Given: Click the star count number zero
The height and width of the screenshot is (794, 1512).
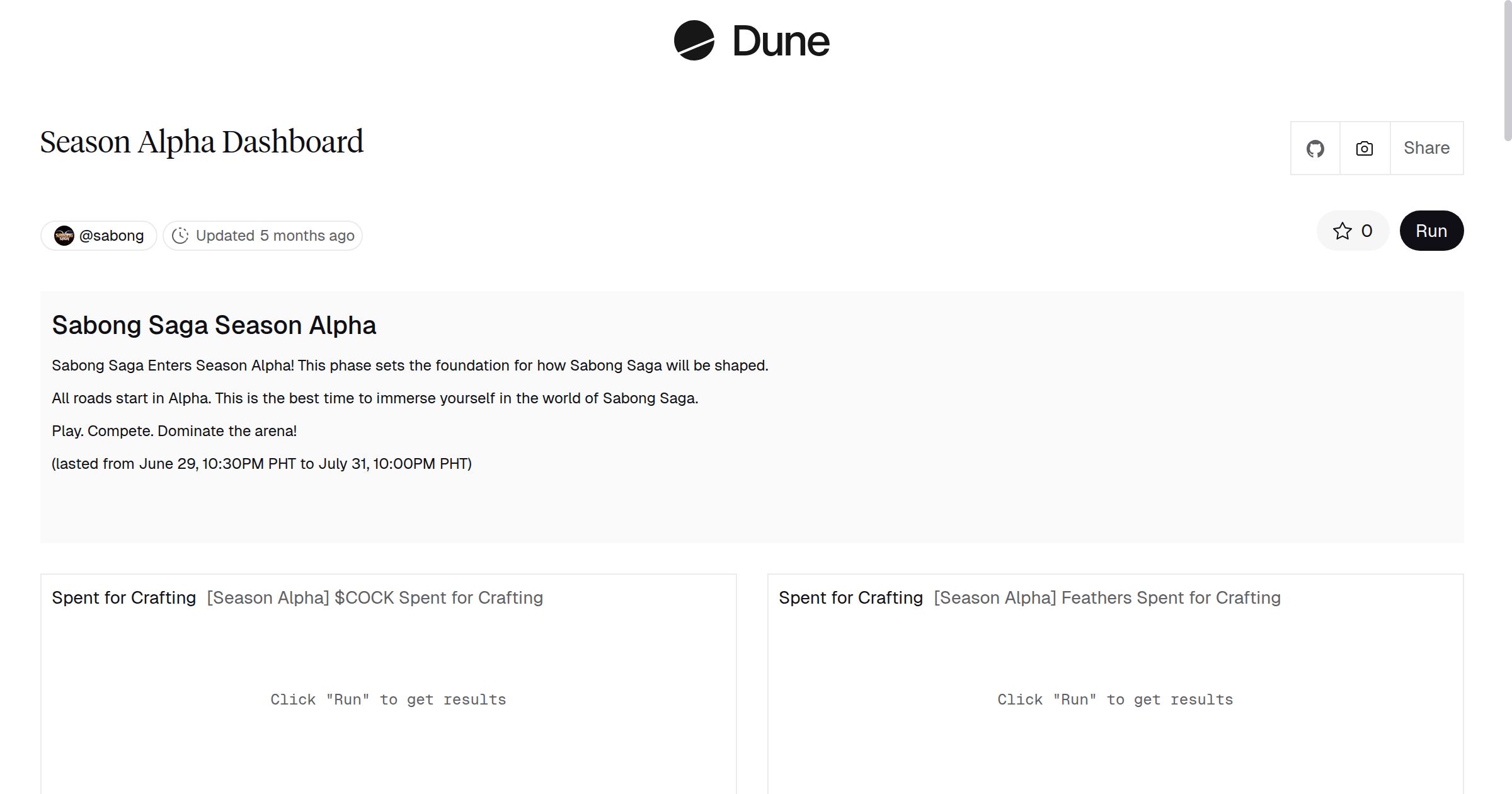Looking at the screenshot, I should [1366, 231].
